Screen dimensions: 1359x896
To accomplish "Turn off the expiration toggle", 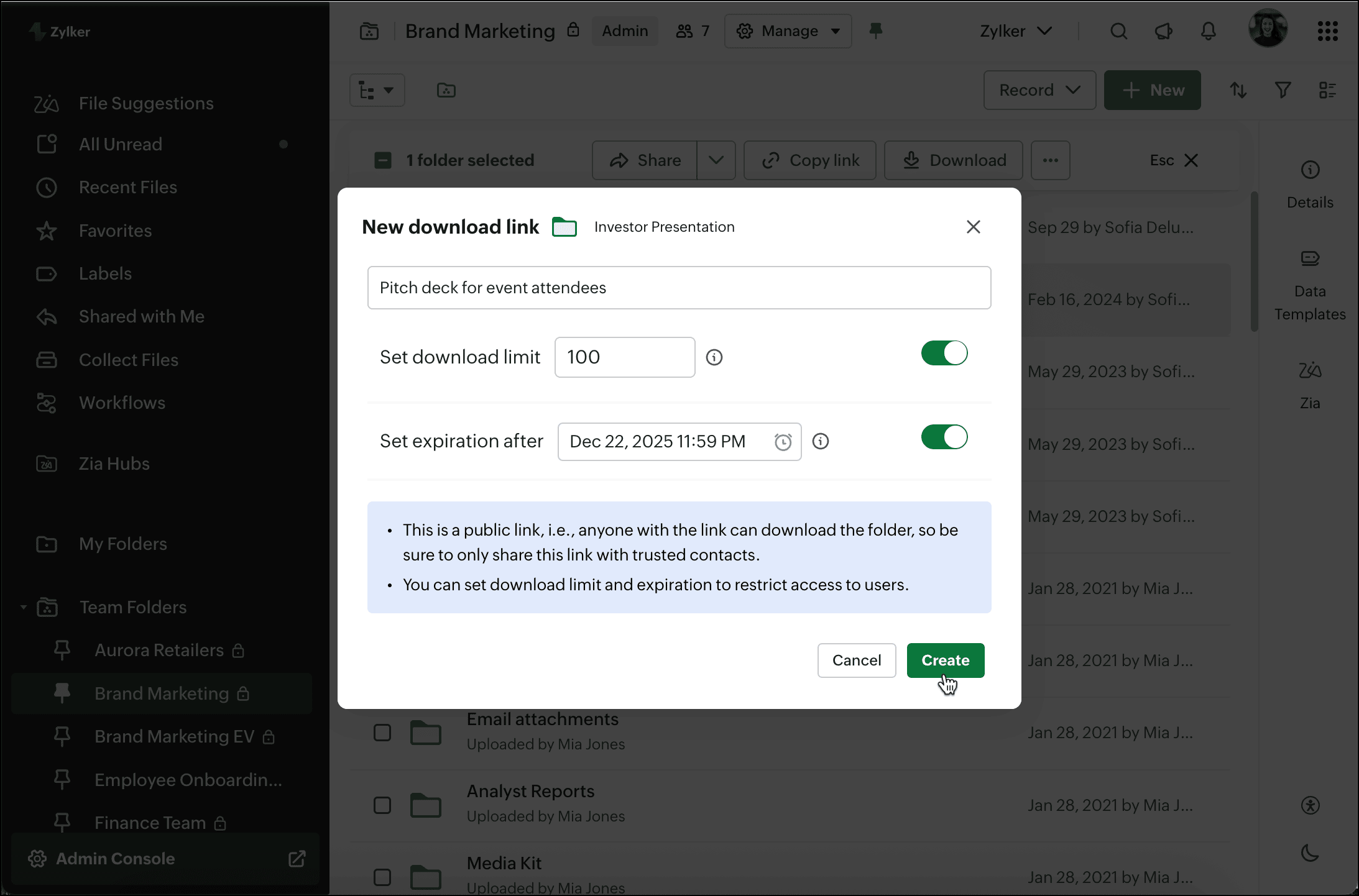I will coord(944,437).
